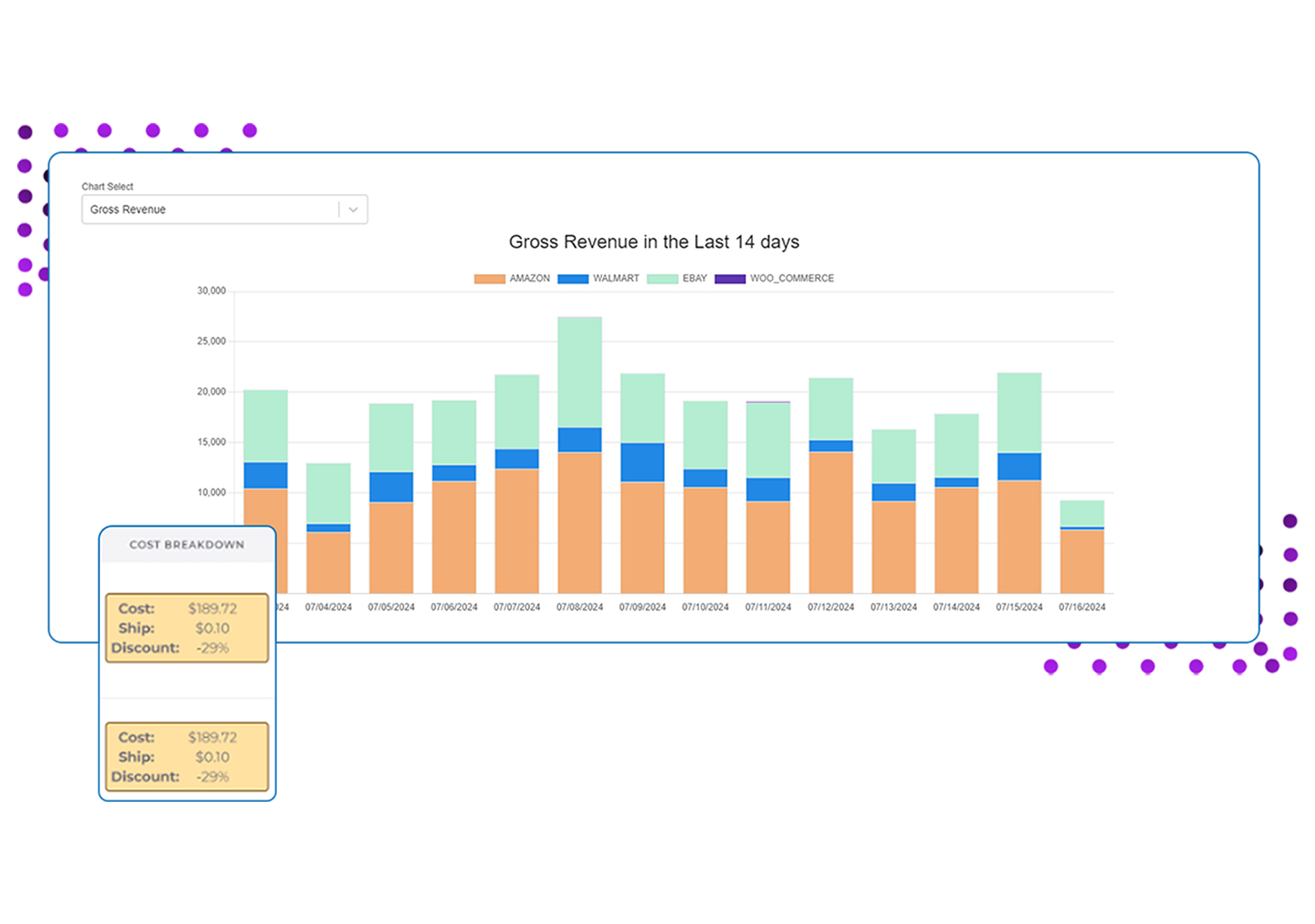Screen dimensions: 1315x924
Task: Click Walmart segment of 07/09/2024 bar
Action: coord(642,462)
